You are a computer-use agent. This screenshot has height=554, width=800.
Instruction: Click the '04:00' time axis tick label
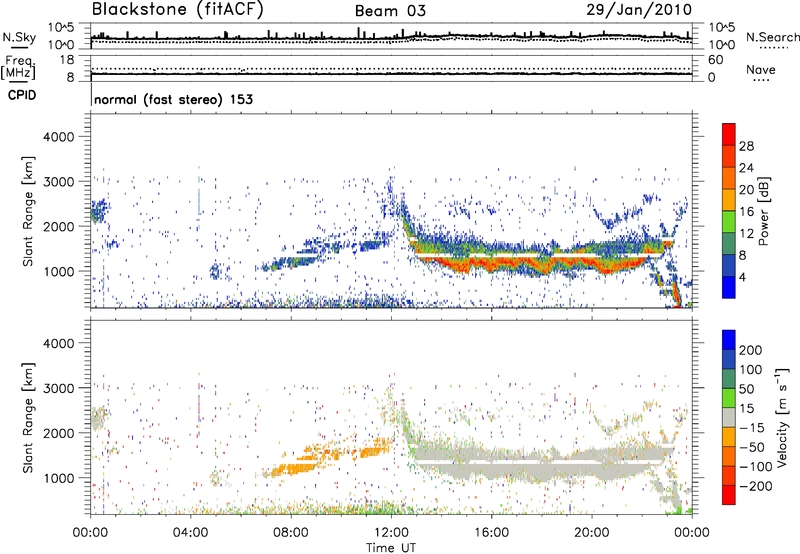pyautogui.click(x=190, y=533)
